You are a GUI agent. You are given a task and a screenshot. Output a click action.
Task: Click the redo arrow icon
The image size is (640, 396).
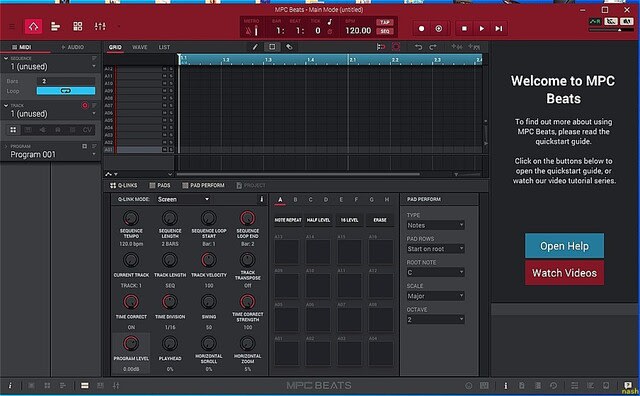433,47
